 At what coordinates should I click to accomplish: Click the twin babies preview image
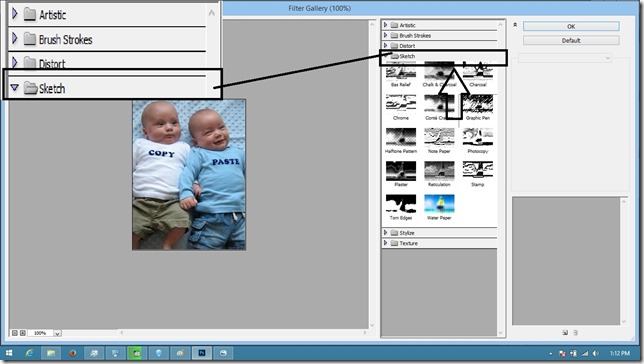click(189, 174)
